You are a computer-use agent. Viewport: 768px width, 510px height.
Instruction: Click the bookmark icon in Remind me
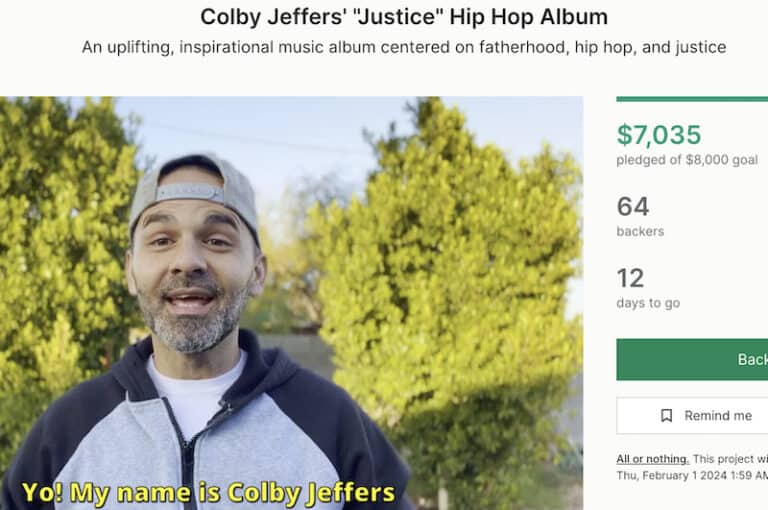[666, 416]
